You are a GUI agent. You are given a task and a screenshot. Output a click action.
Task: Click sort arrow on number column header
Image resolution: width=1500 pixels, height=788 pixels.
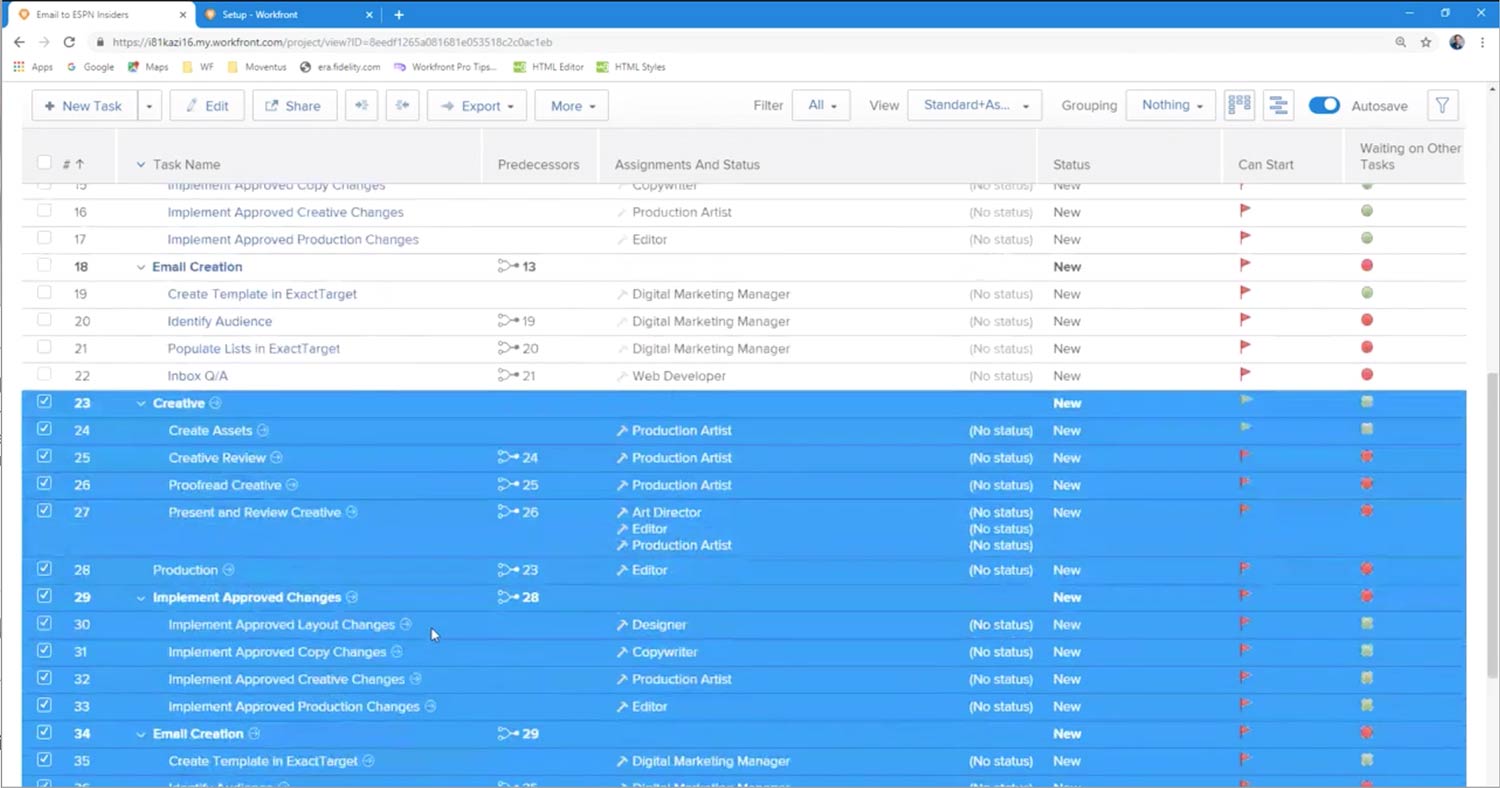click(x=80, y=164)
